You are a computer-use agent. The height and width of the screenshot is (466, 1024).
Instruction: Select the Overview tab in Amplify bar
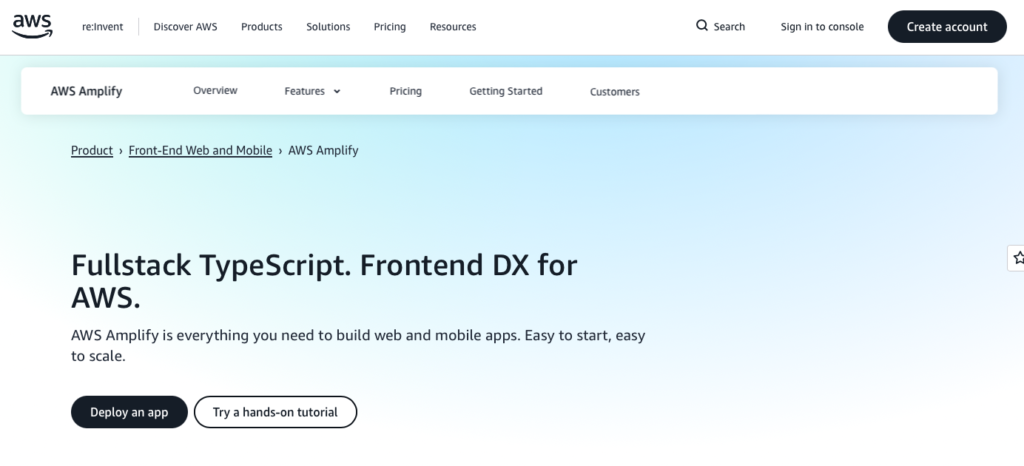(216, 91)
